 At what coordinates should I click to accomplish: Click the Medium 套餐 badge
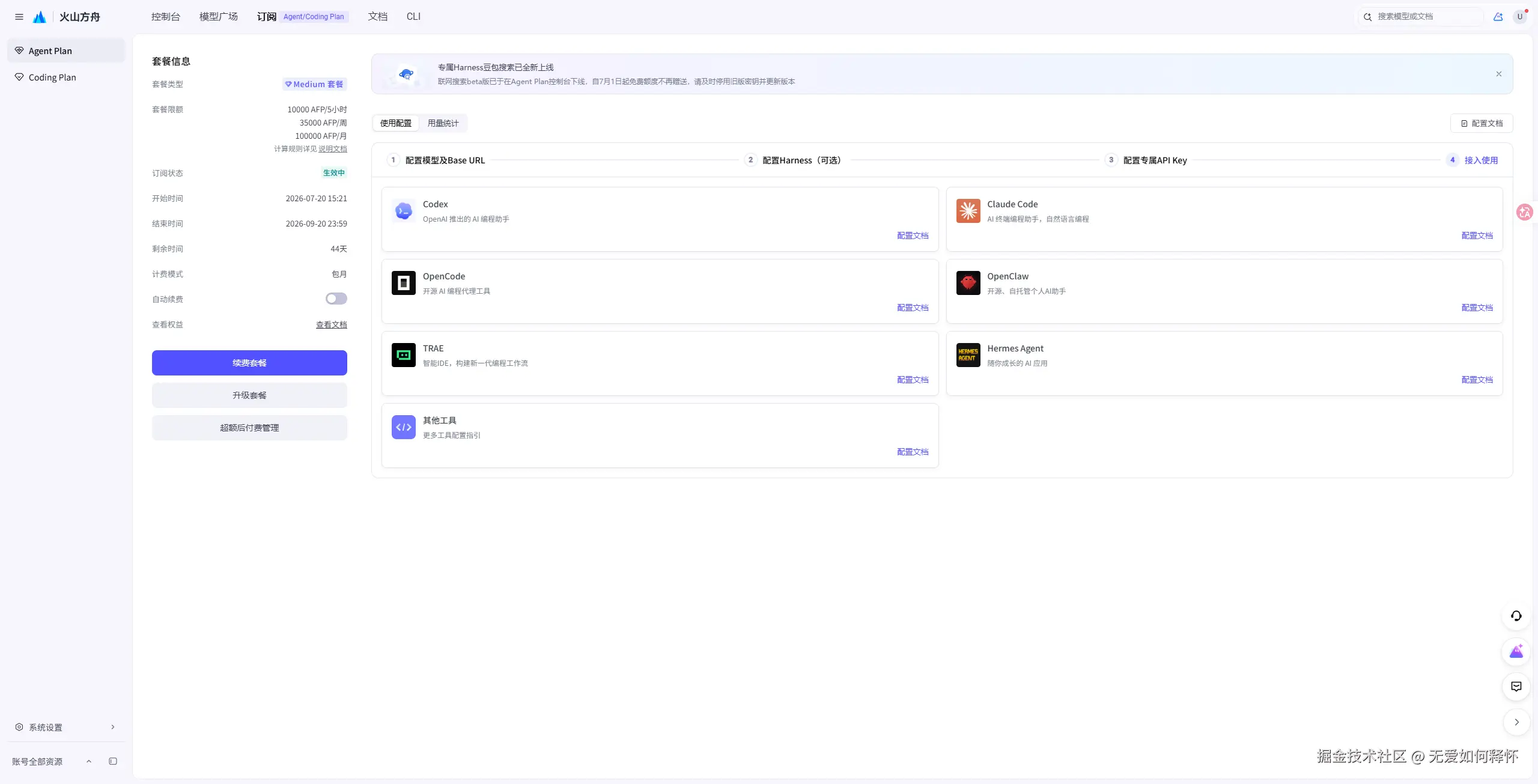pos(315,84)
